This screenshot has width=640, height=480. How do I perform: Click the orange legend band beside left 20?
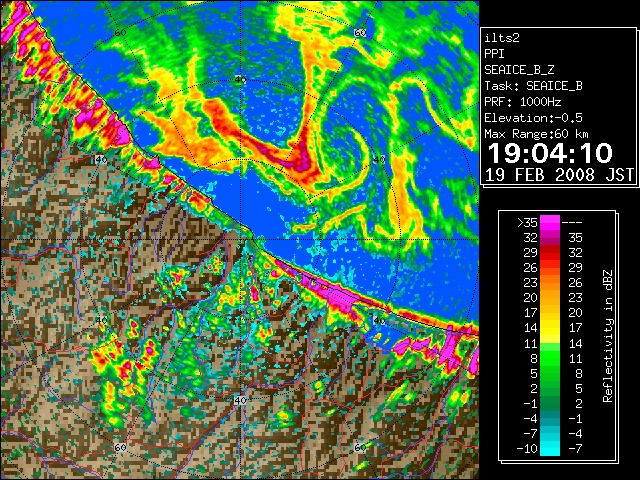click(550, 298)
